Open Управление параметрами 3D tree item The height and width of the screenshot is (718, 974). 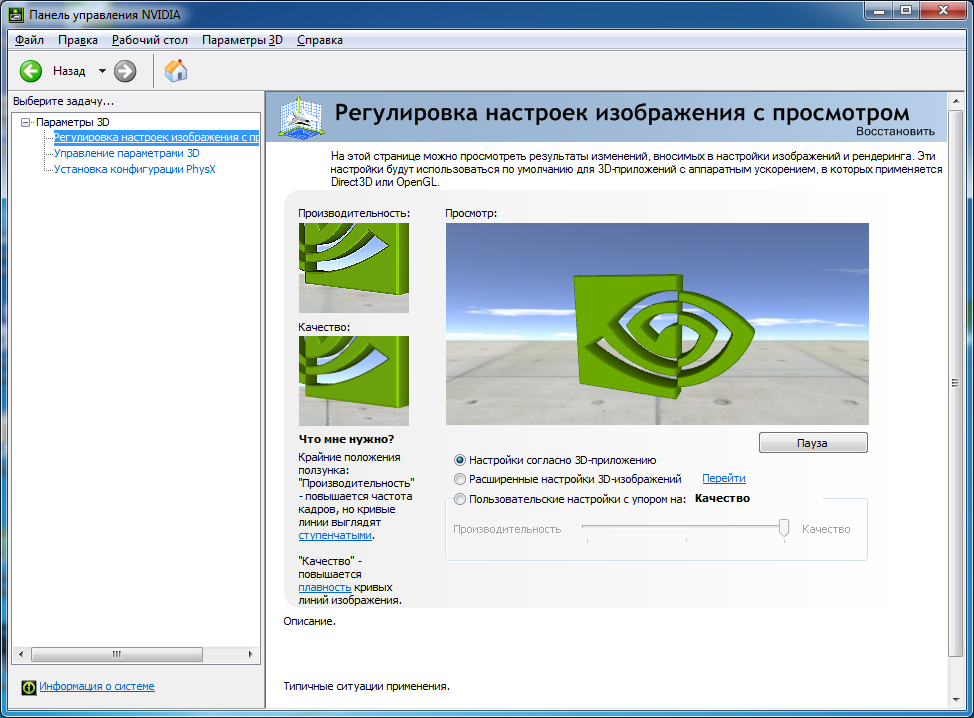(x=127, y=153)
